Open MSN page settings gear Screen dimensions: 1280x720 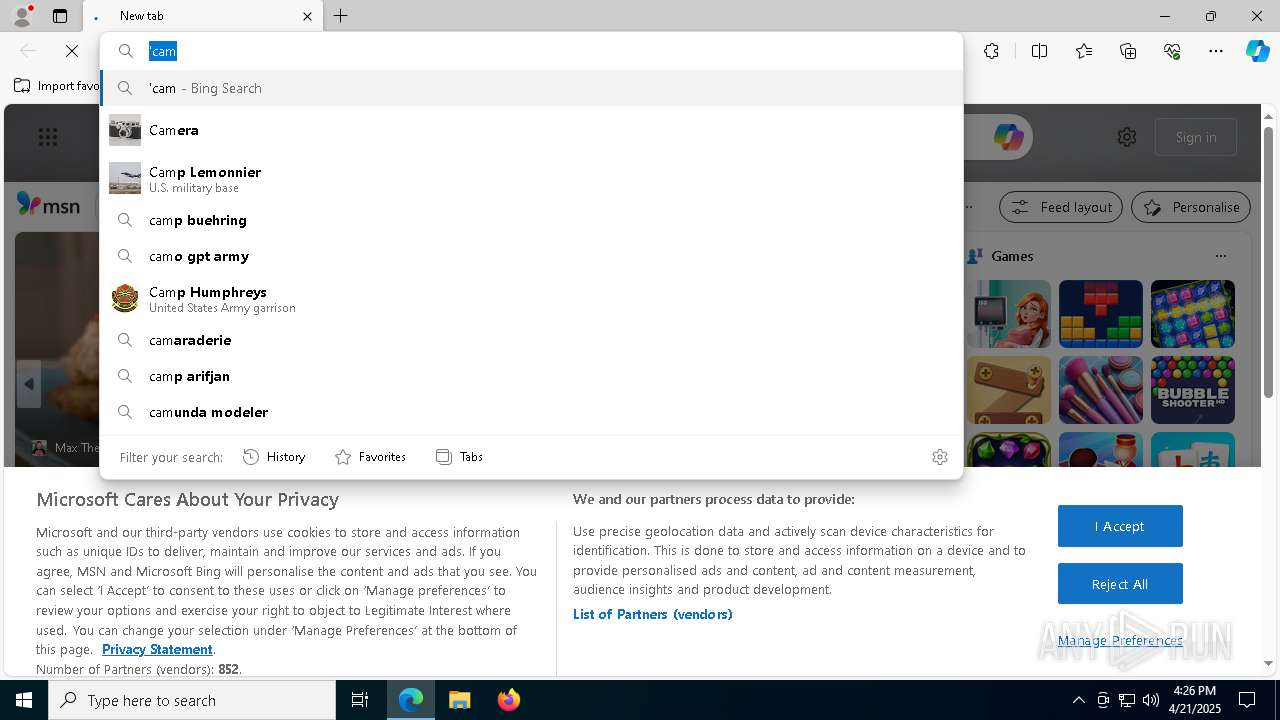click(x=1127, y=137)
